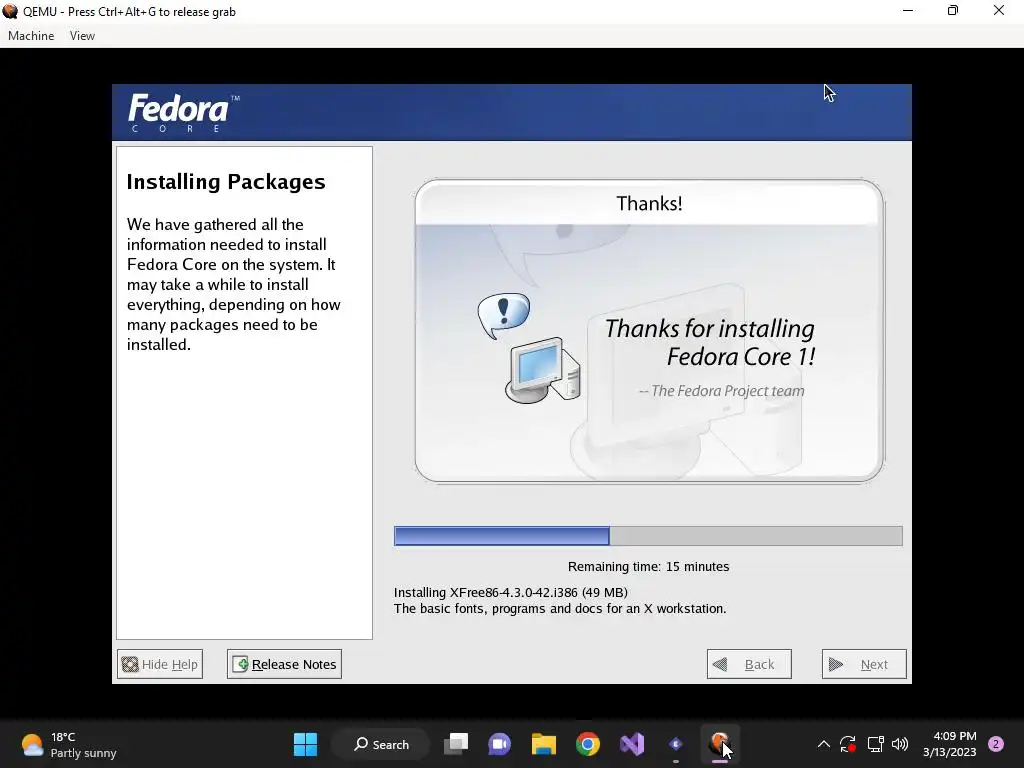Click the Back arrow icon
This screenshot has width=1024, height=768.
[720, 665]
